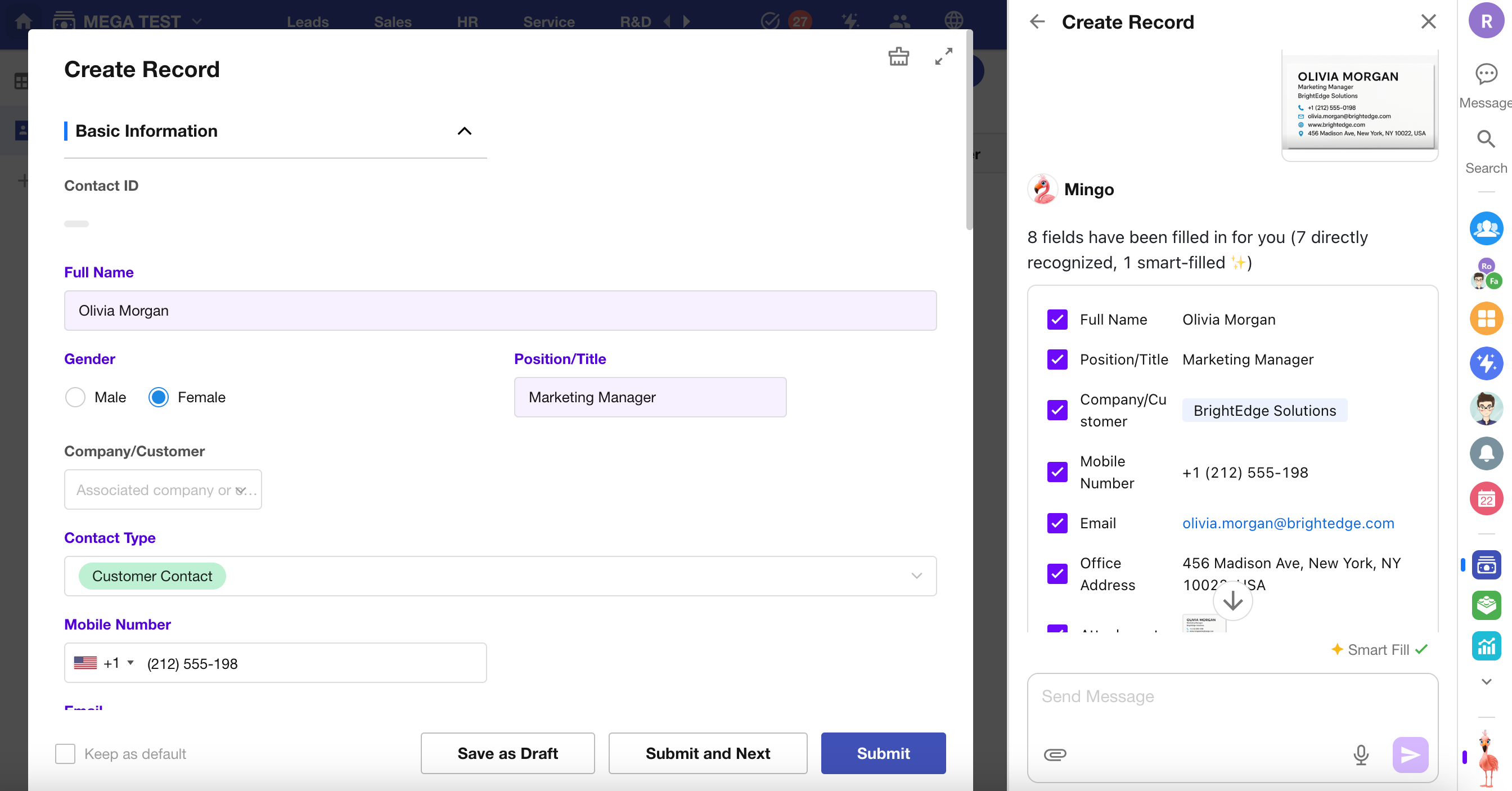
Task: Go back using the chat panel arrow
Action: coord(1037,22)
